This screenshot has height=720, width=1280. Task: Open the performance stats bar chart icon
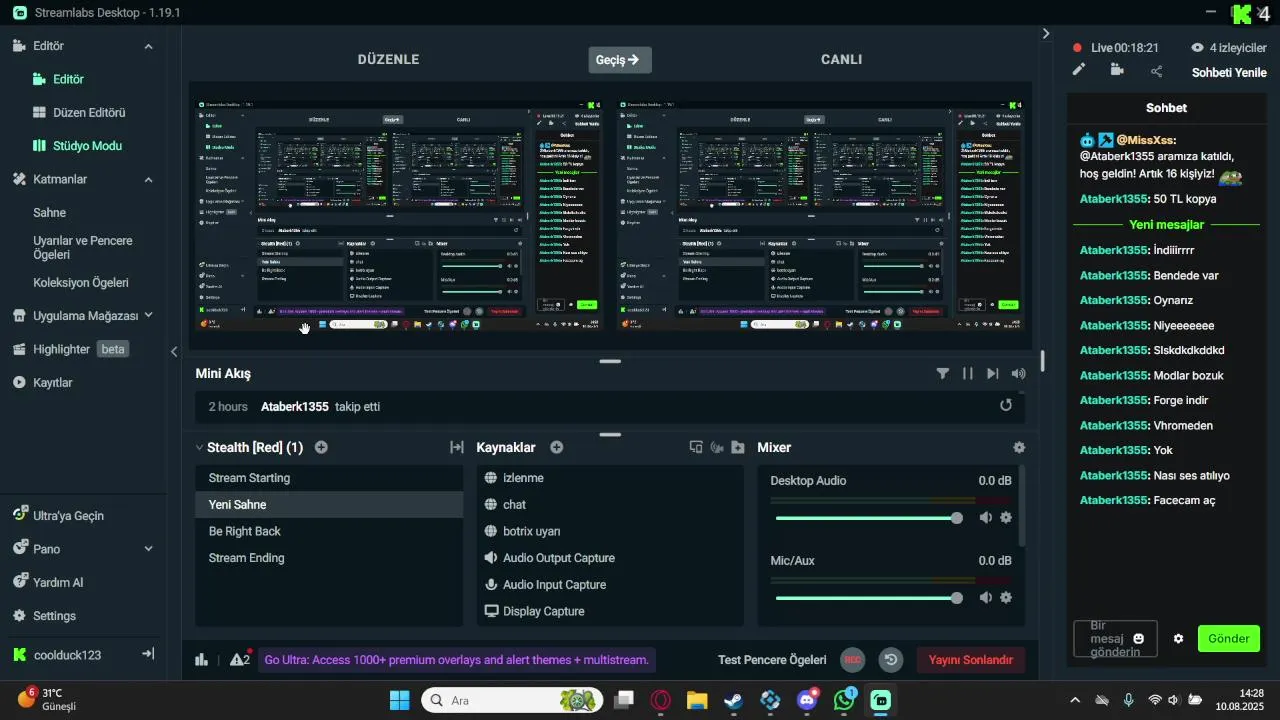[201, 660]
